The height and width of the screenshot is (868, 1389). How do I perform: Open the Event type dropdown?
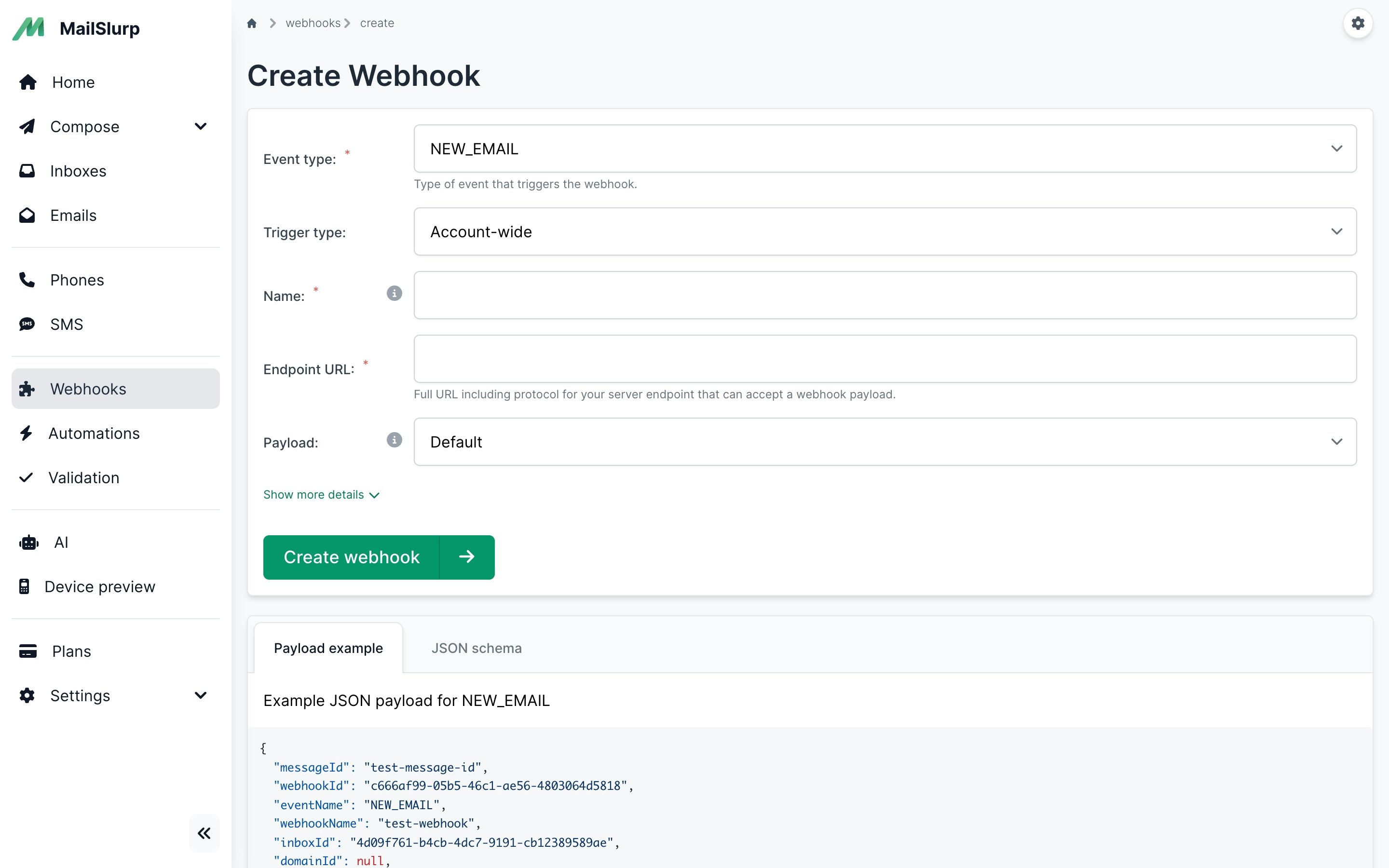point(885,149)
